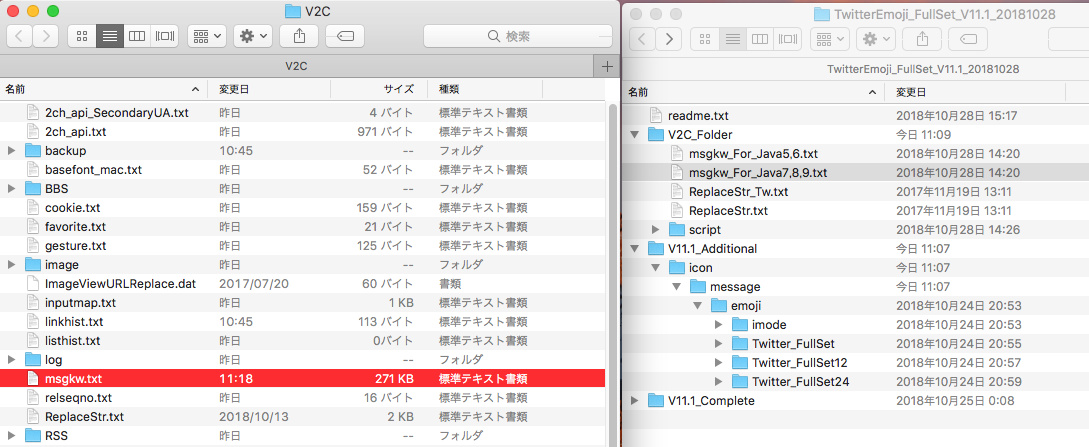The height and width of the screenshot is (447, 1089).
Task: Click the Twitter_FullSet24 folder icon
Action: click(740, 381)
